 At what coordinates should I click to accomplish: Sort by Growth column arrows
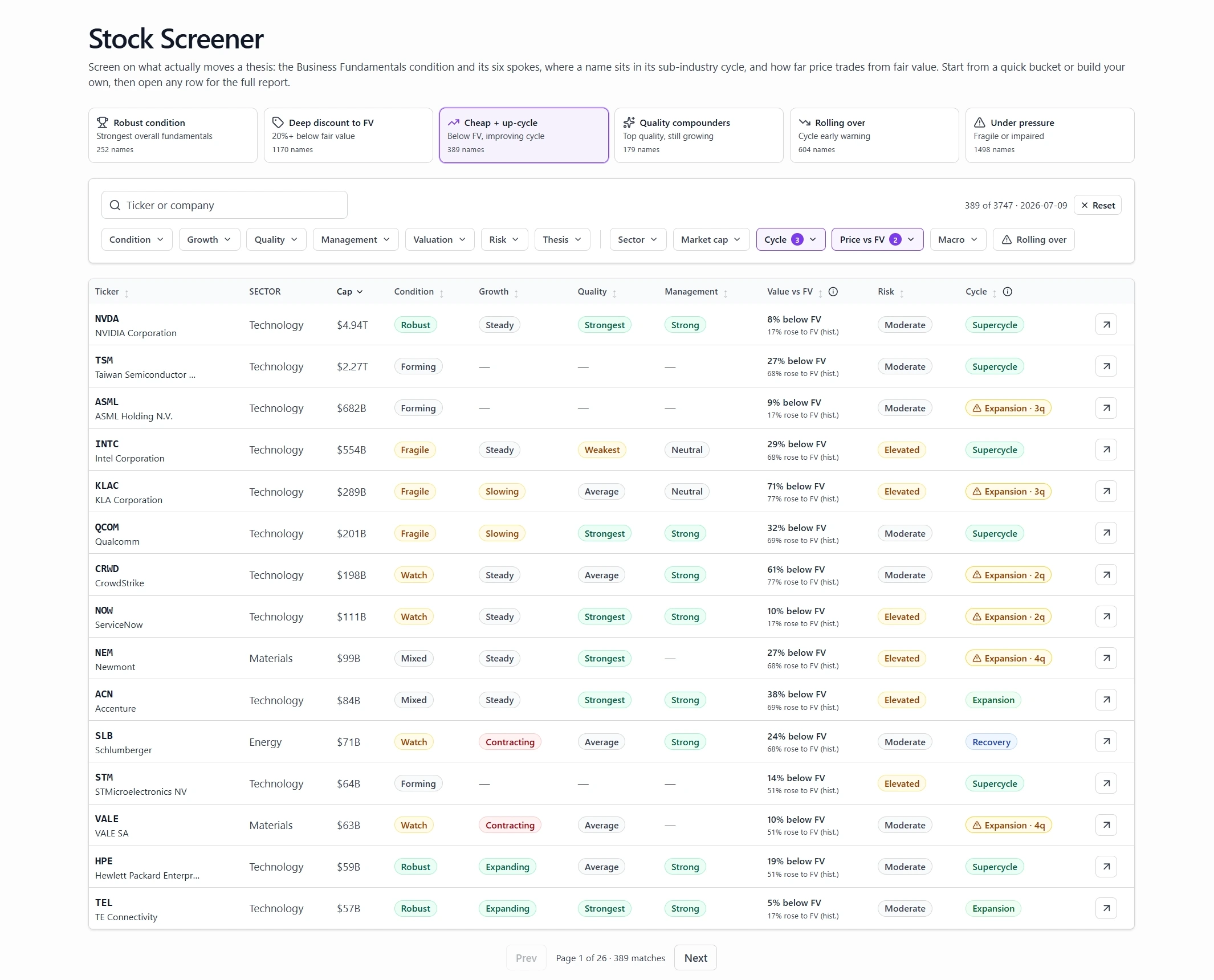(516, 293)
